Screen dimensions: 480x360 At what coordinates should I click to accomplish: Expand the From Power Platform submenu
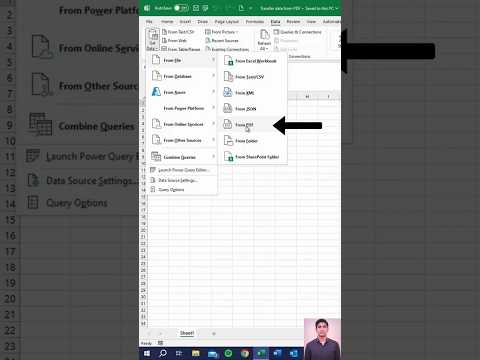183,108
